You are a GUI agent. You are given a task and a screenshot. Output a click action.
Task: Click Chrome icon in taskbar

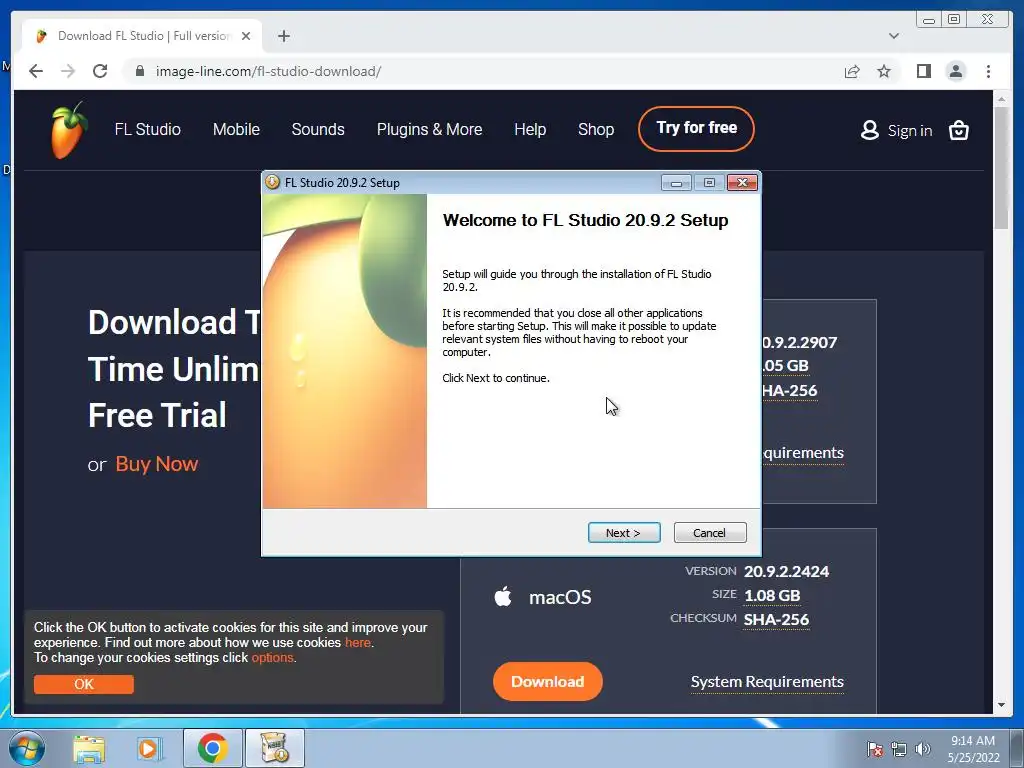pyautogui.click(x=213, y=748)
